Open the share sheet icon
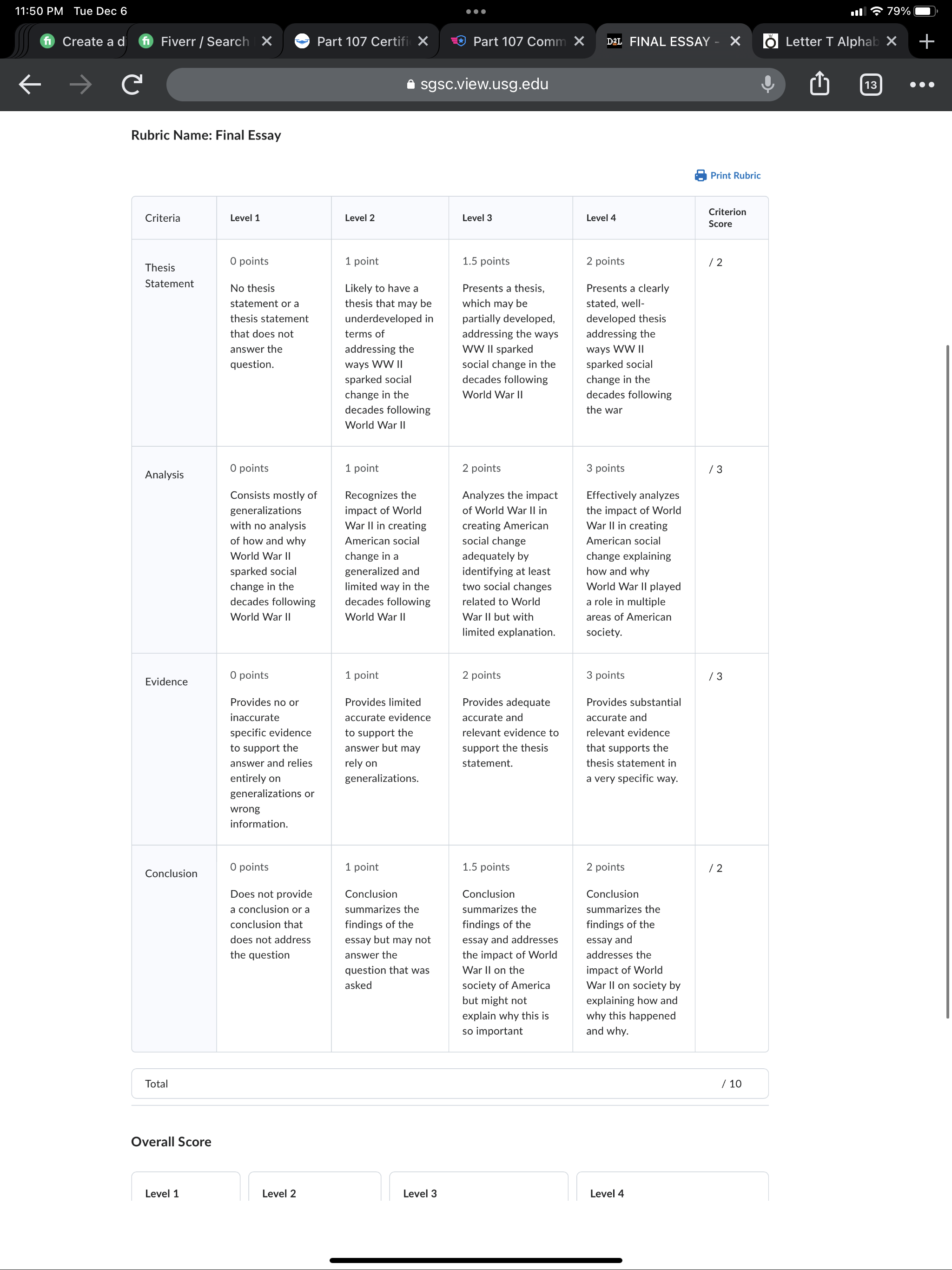 coord(820,83)
